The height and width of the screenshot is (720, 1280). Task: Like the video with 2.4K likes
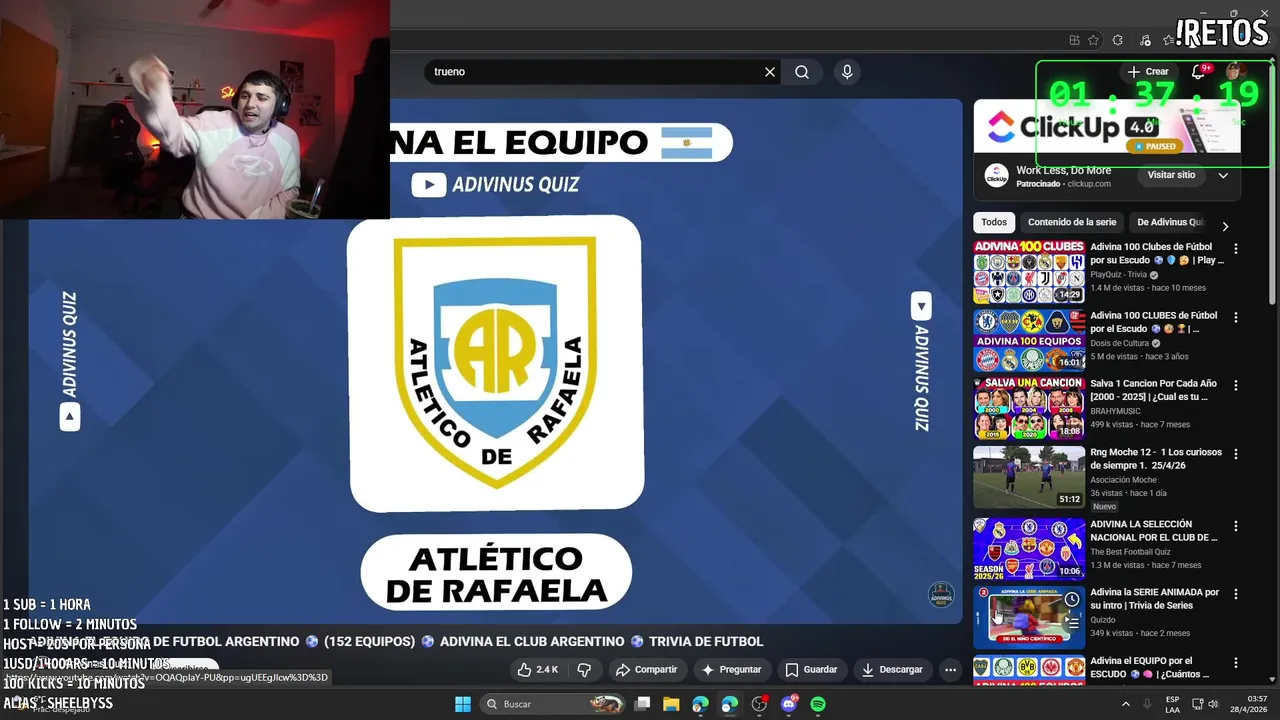click(538, 669)
